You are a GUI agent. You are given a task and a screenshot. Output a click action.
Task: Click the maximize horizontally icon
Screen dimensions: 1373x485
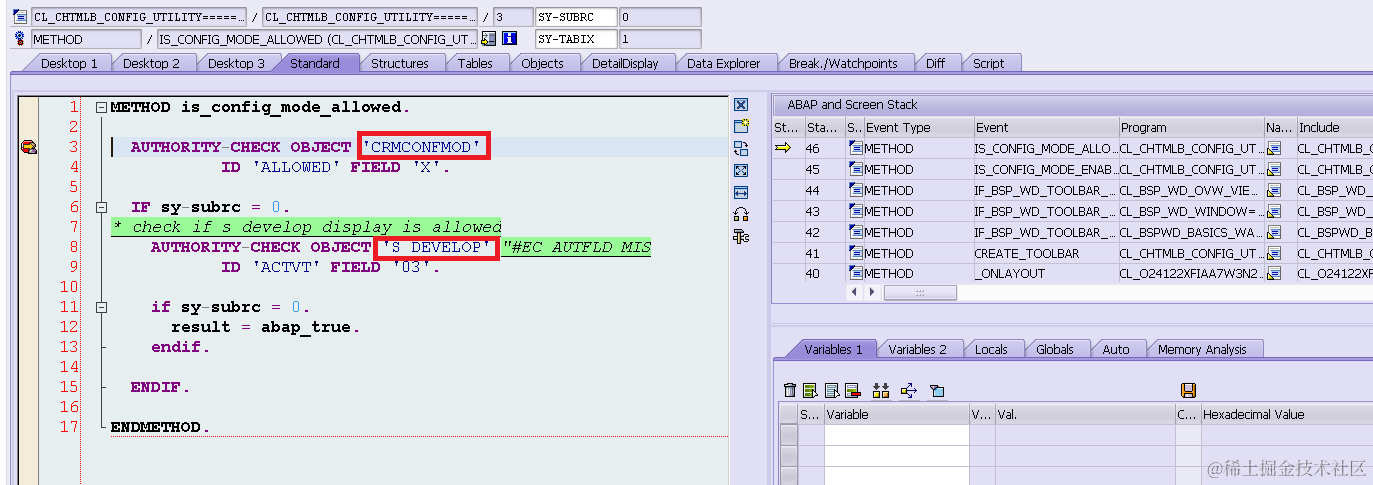741,192
